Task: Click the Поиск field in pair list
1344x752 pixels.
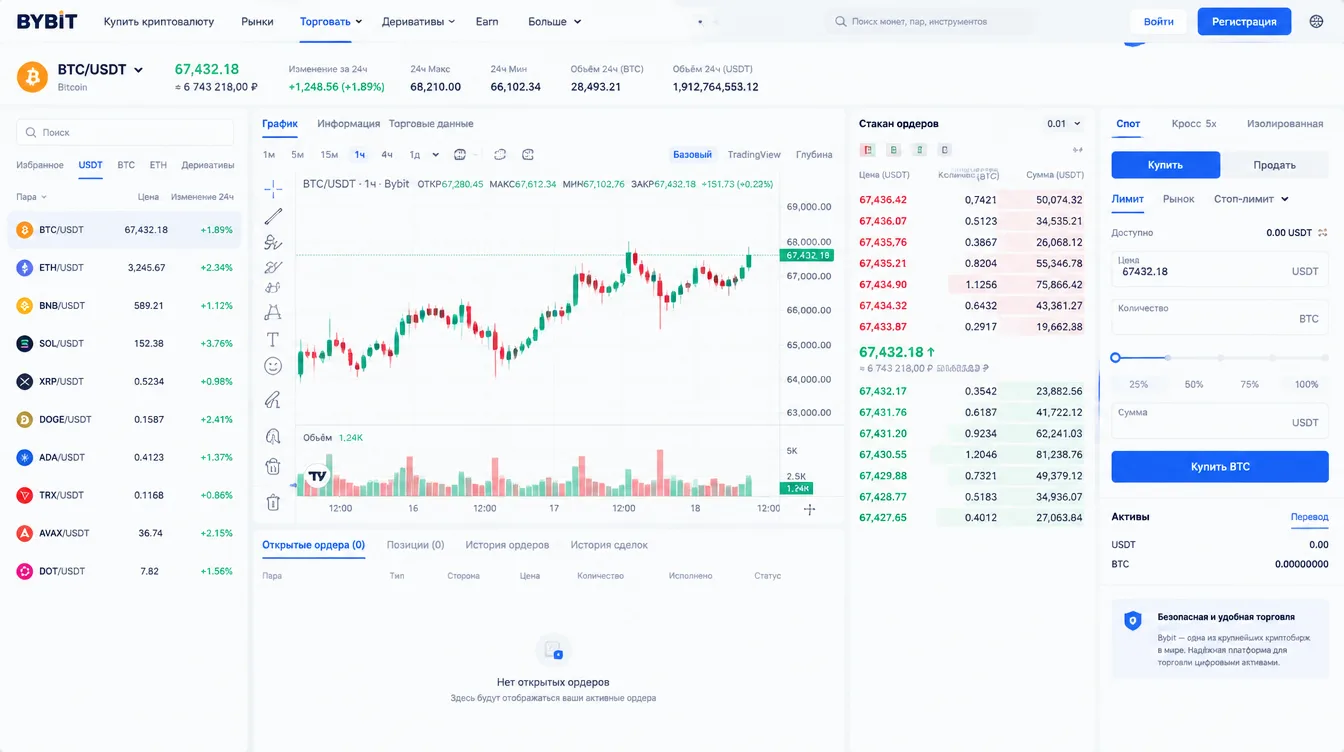Action: coord(125,132)
